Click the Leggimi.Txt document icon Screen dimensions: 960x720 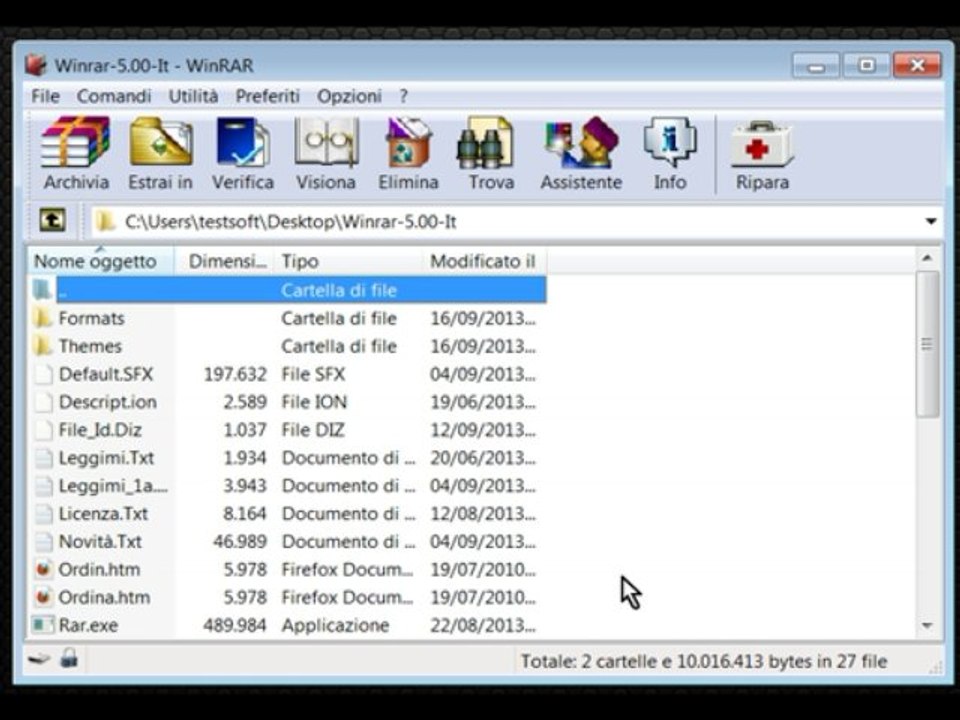tap(43, 457)
